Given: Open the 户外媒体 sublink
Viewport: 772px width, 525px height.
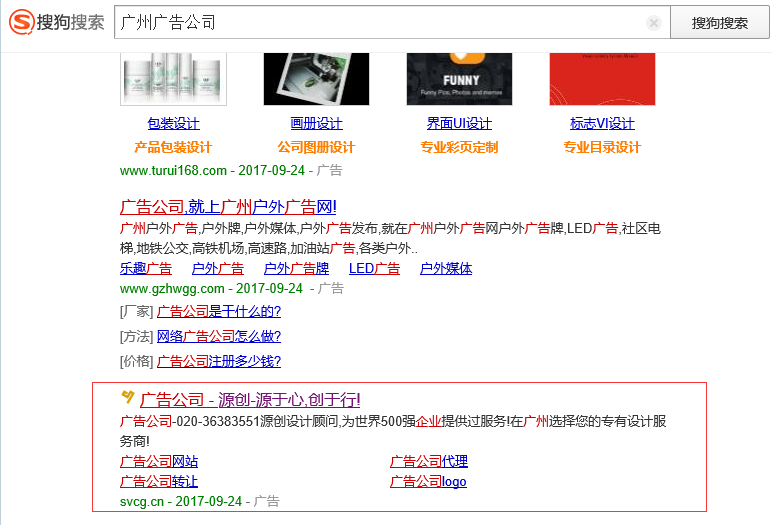Looking at the screenshot, I should click(x=446, y=268).
